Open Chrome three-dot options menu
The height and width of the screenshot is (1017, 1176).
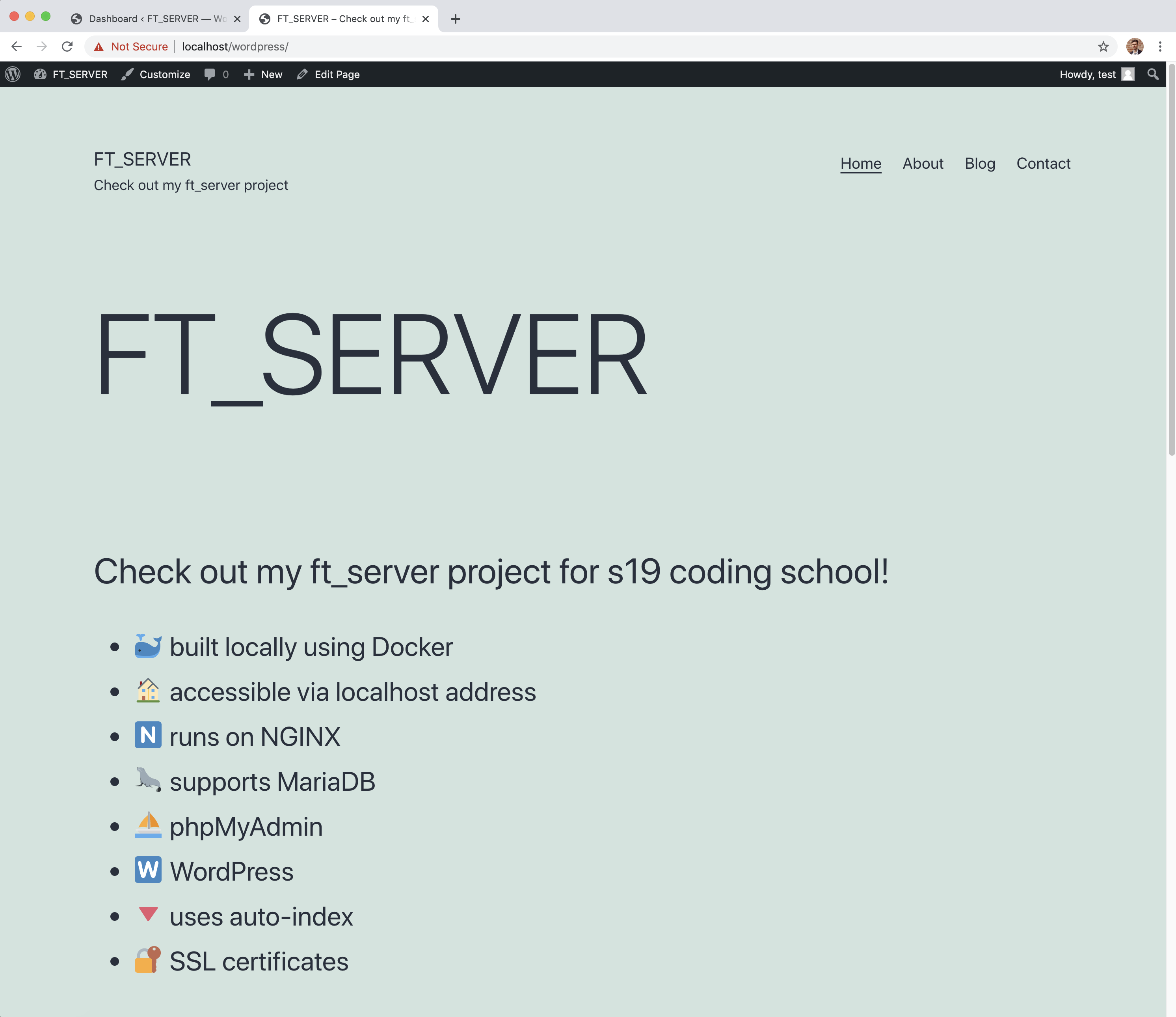1160,47
